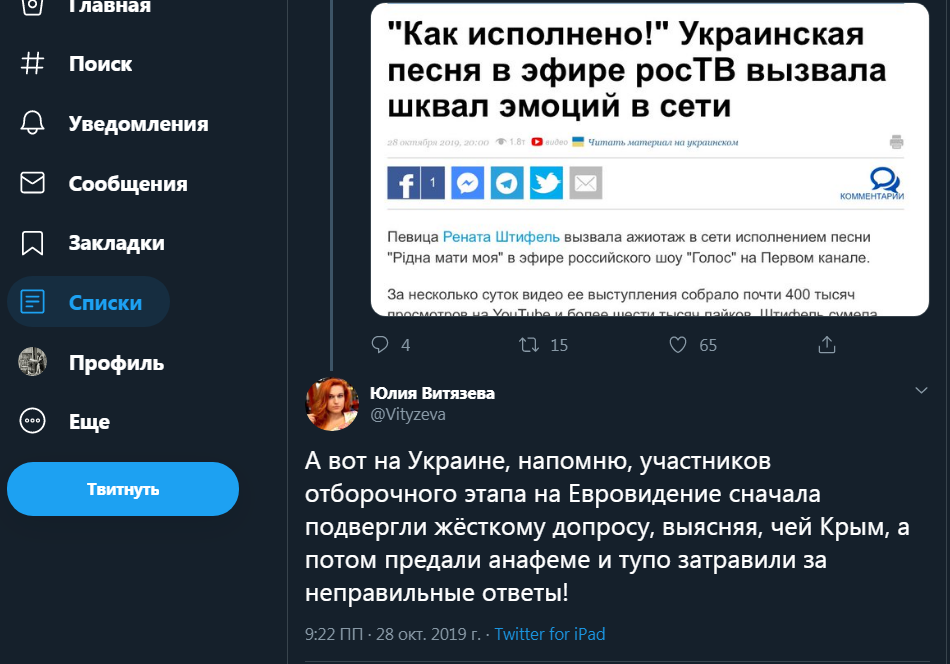Viewport: 950px width, 664px height.
Task: Click the author name Юлия Витязева
Action: coord(432,393)
